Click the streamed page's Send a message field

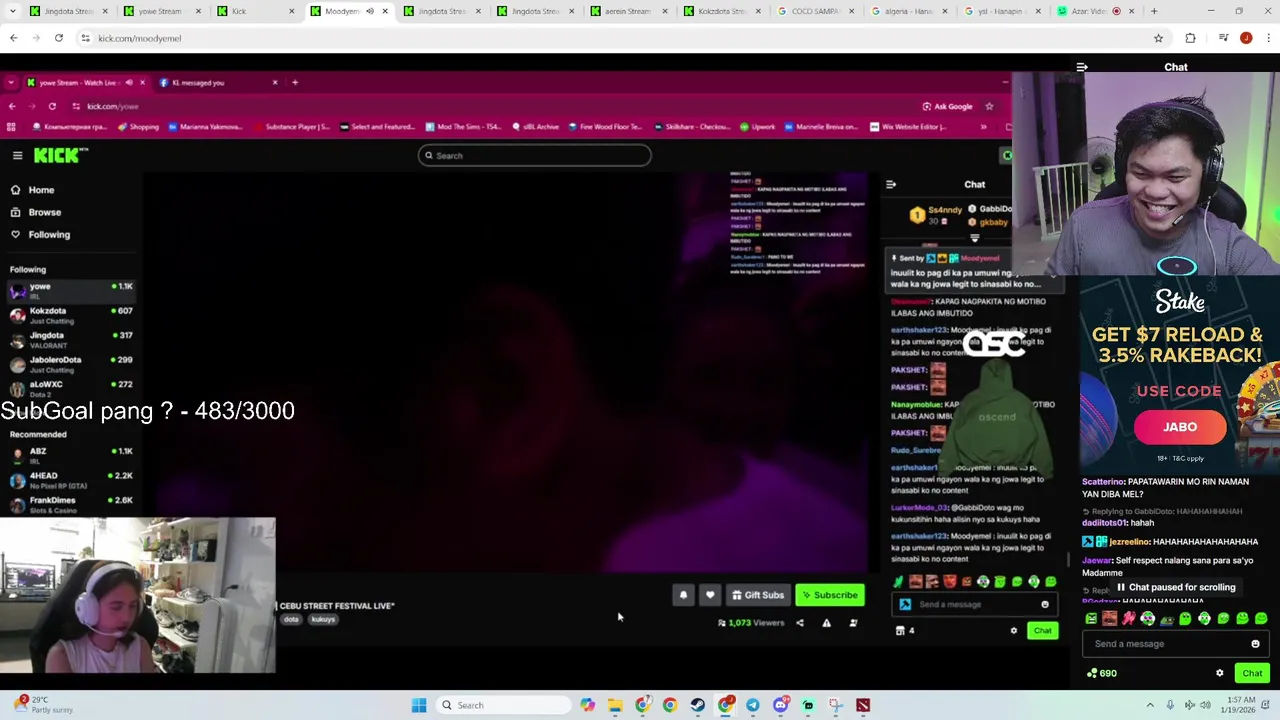(975, 604)
